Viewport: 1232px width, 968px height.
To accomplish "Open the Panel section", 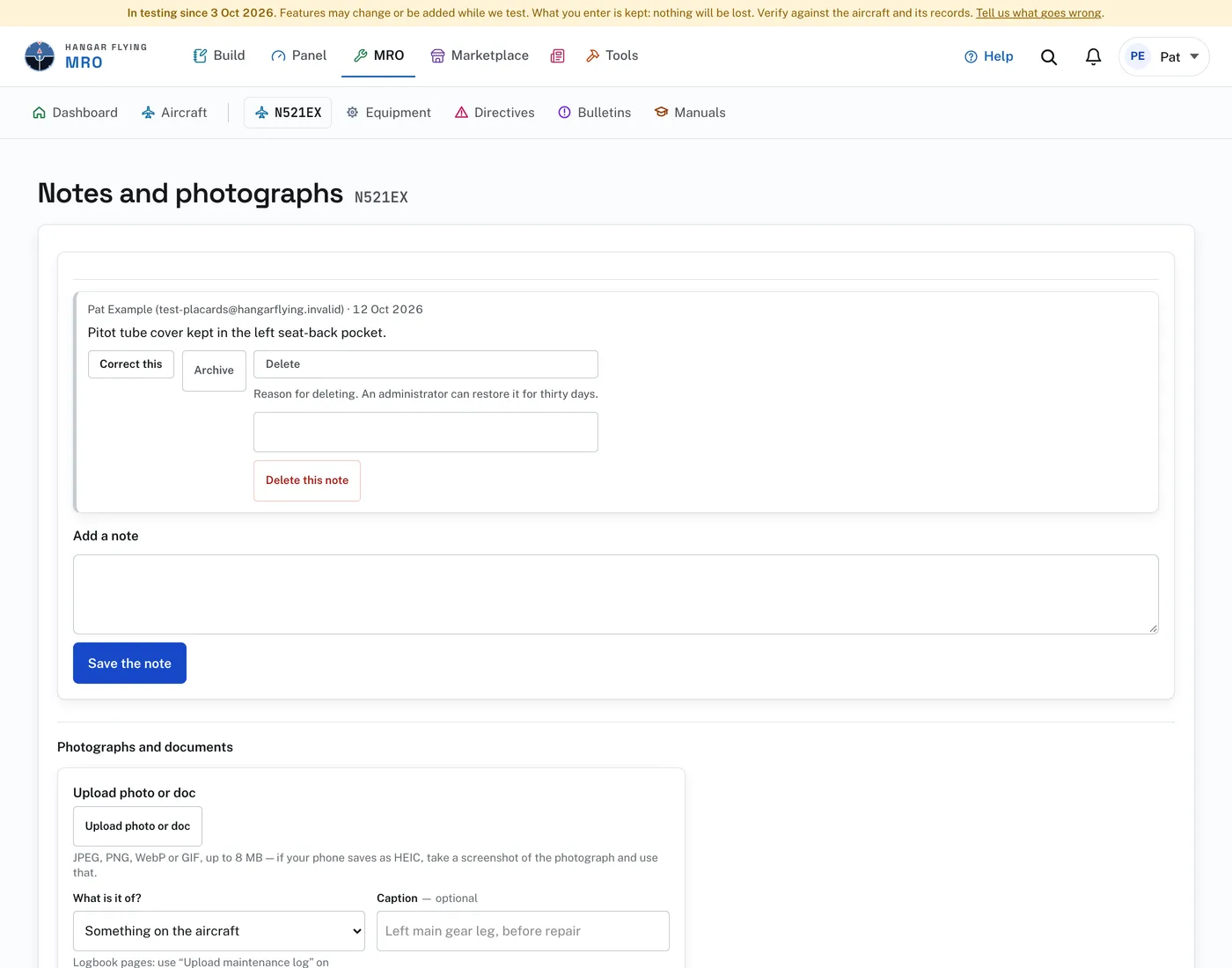I will coord(298,55).
